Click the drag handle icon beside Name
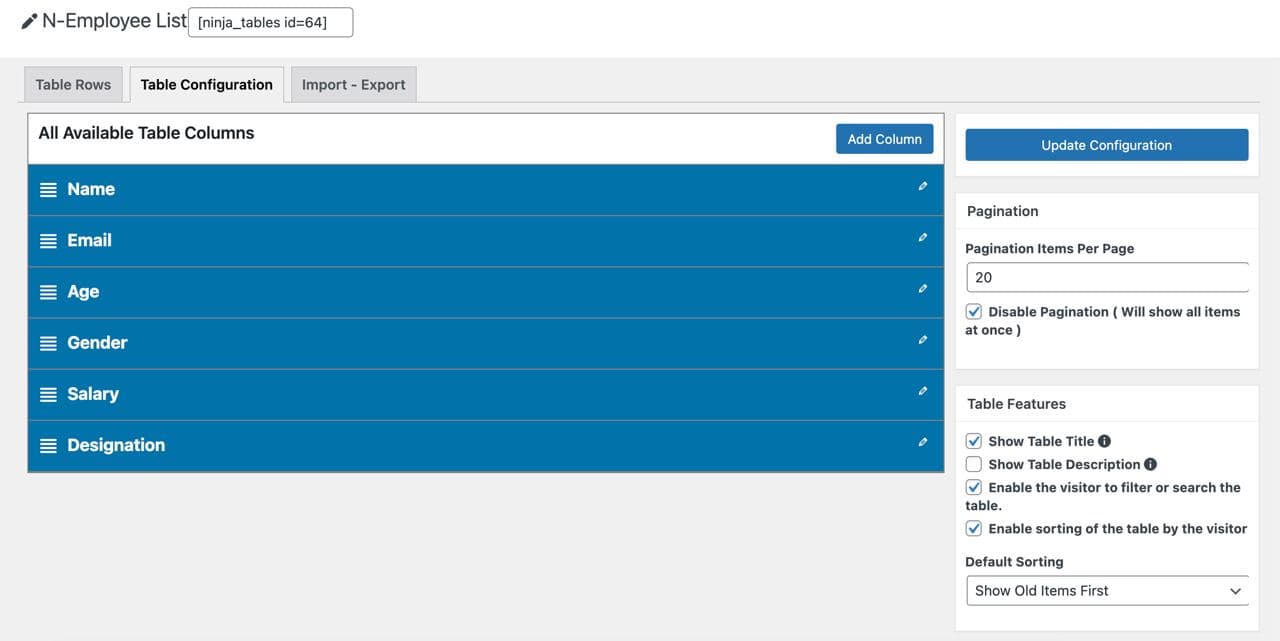This screenshot has height=641, width=1280. click(48, 190)
